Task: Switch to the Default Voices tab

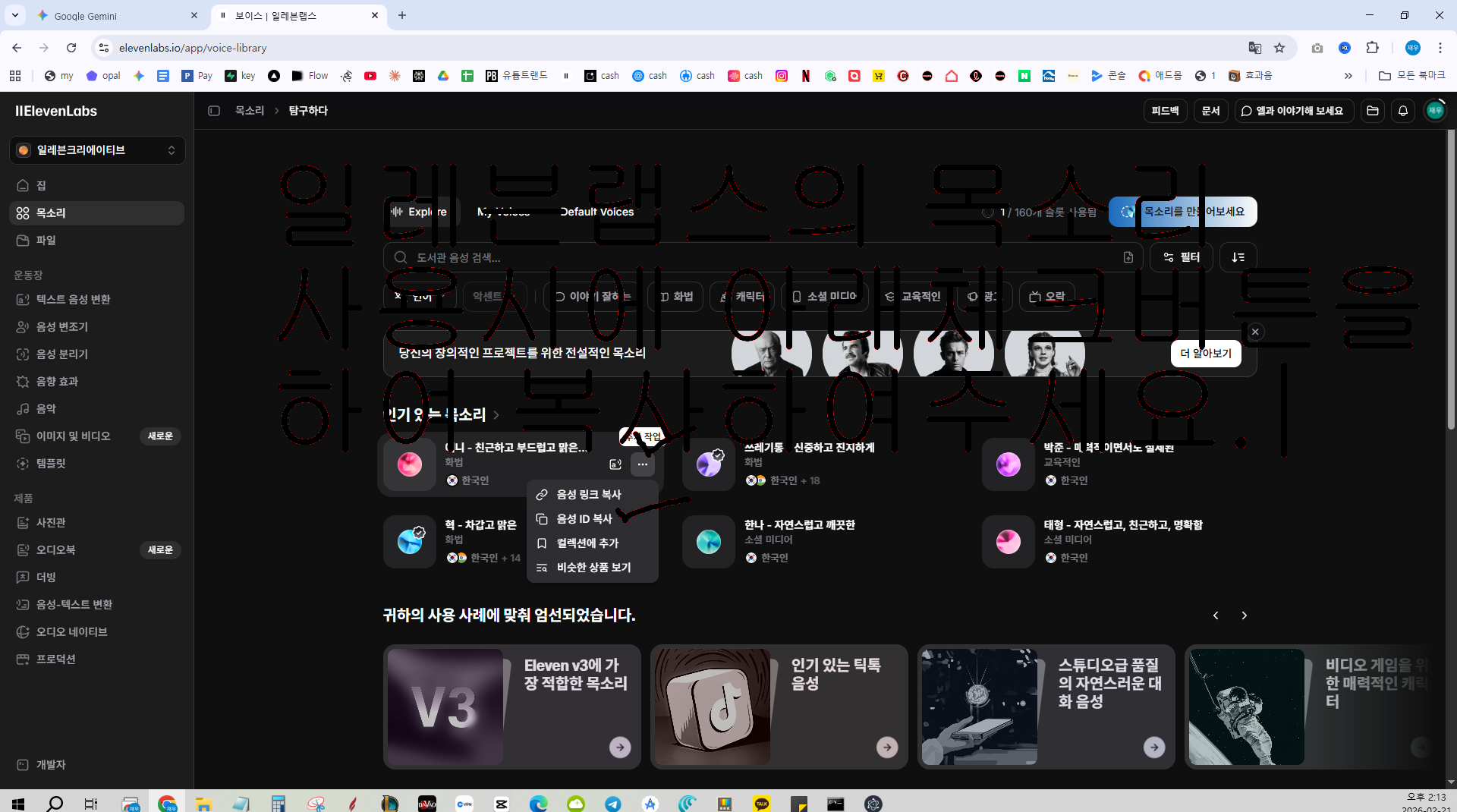Action: coord(597,212)
